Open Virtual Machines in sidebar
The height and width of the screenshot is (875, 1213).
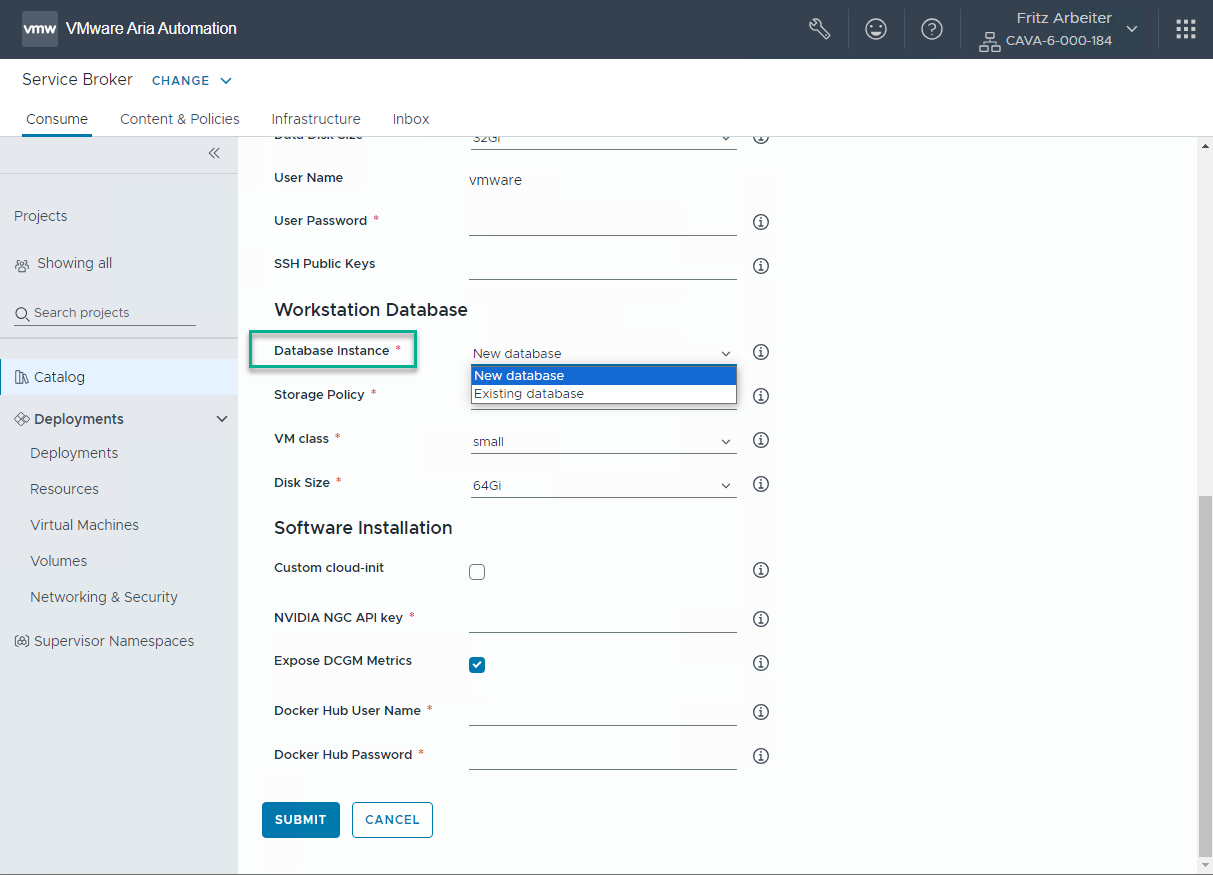tap(84, 525)
